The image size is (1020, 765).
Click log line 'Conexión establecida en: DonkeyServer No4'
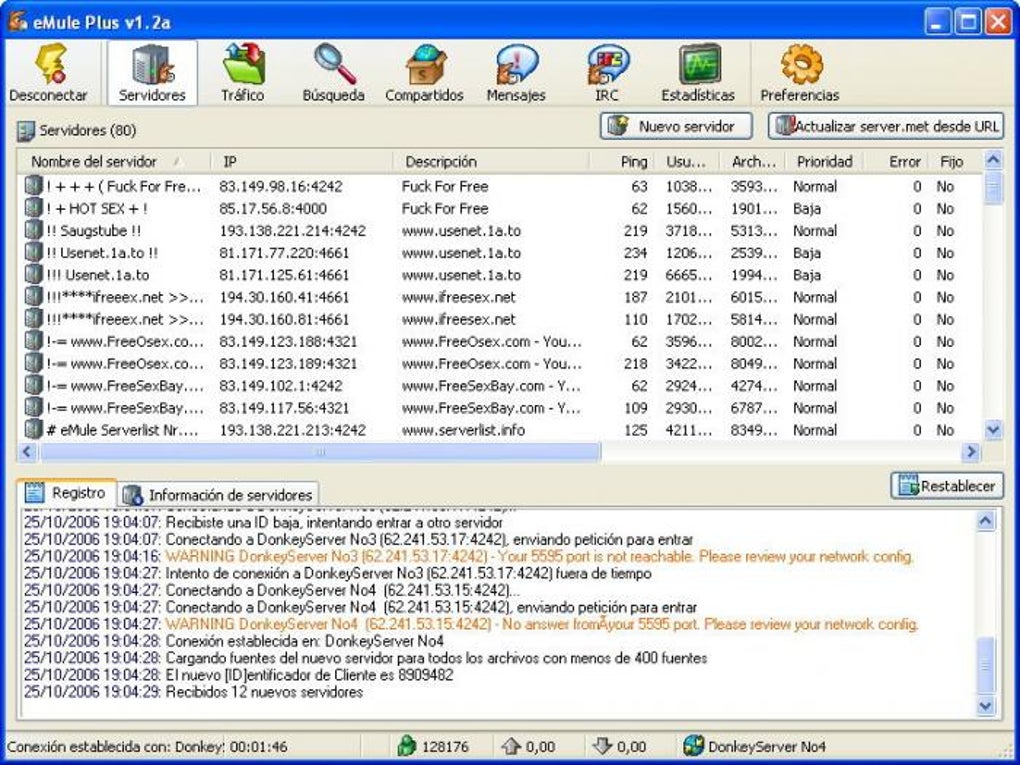click(x=234, y=641)
